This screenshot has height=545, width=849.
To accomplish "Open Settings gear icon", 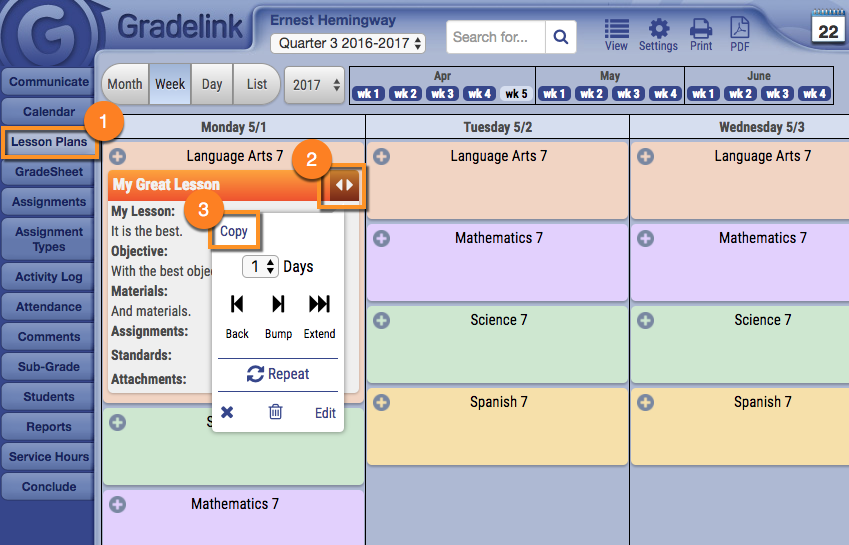I will [658, 29].
